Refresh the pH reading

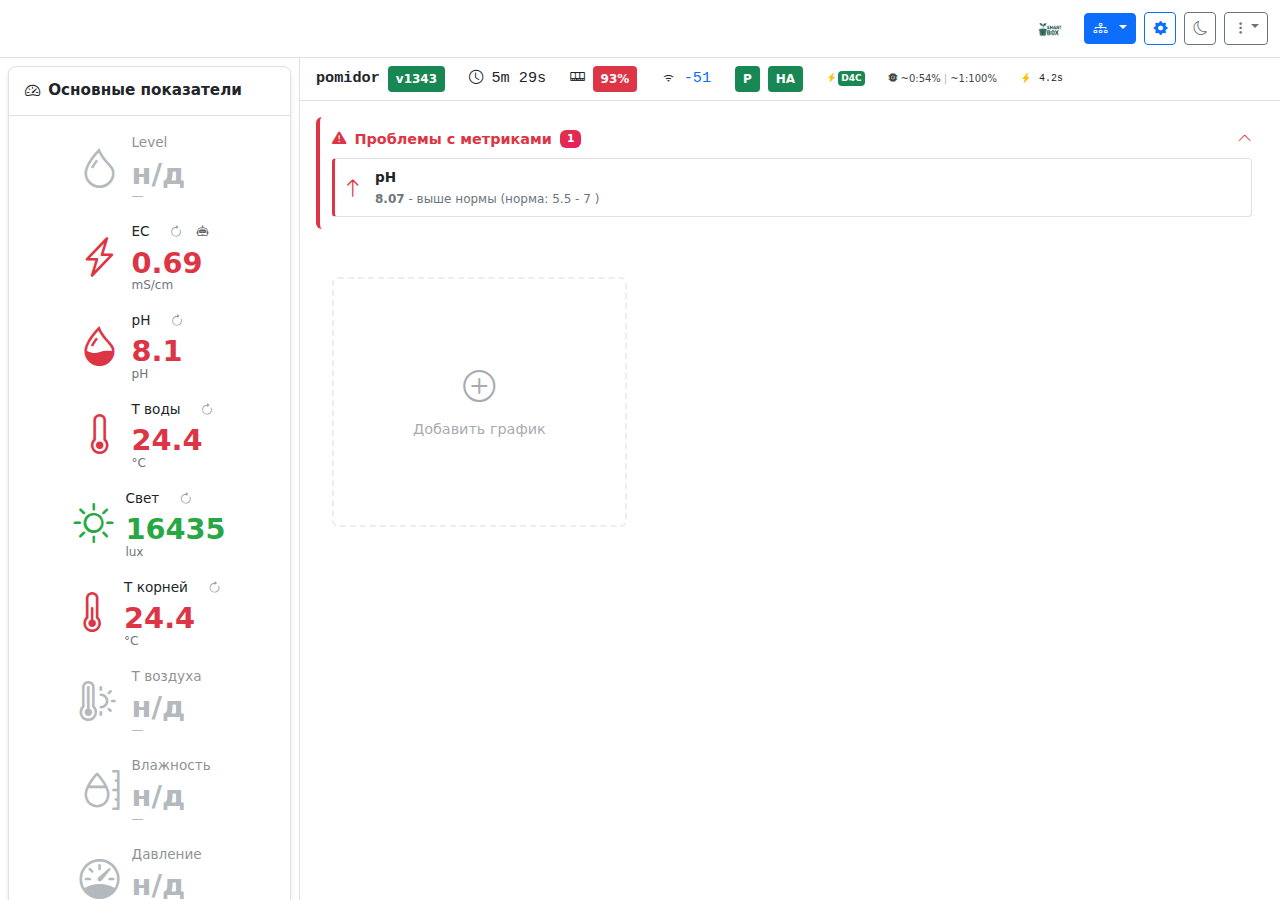177,320
